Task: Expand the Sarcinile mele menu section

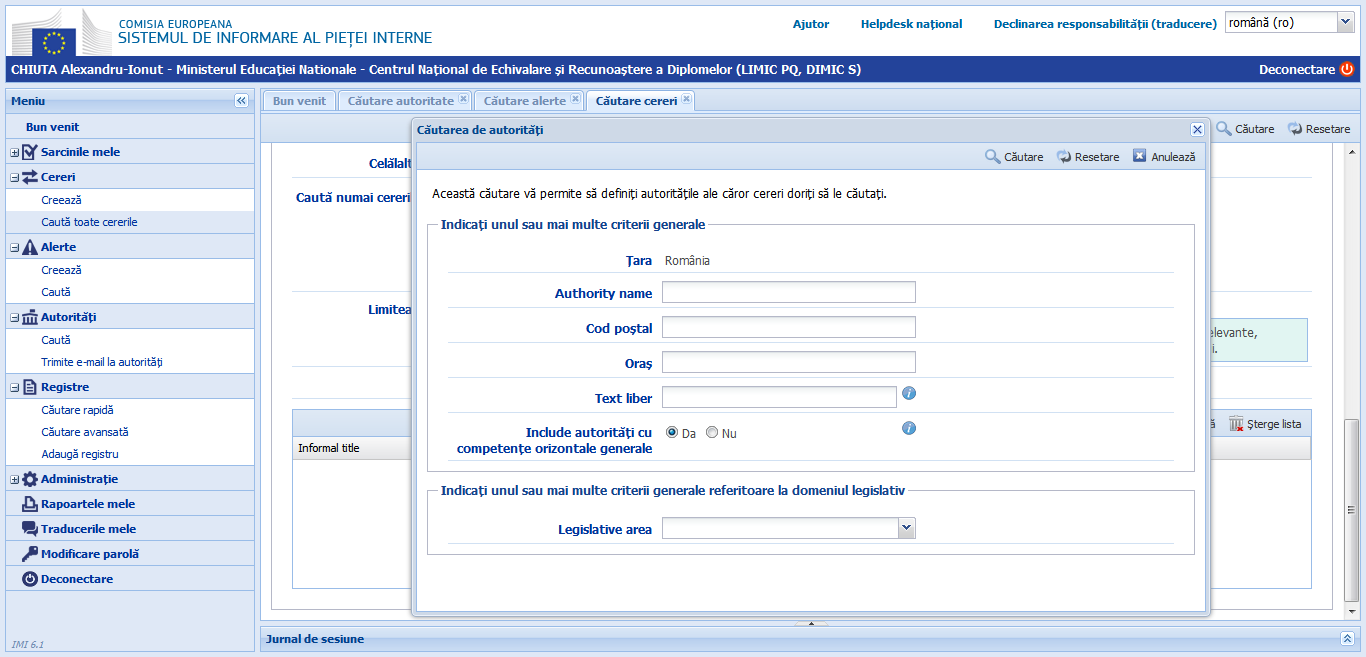Action: click(x=15, y=152)
